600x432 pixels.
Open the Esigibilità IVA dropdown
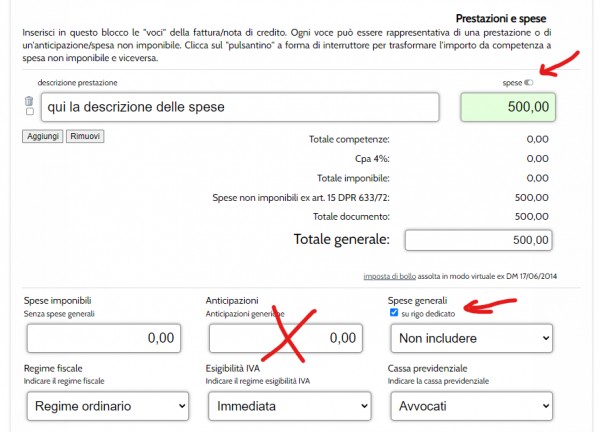point(288,406)
